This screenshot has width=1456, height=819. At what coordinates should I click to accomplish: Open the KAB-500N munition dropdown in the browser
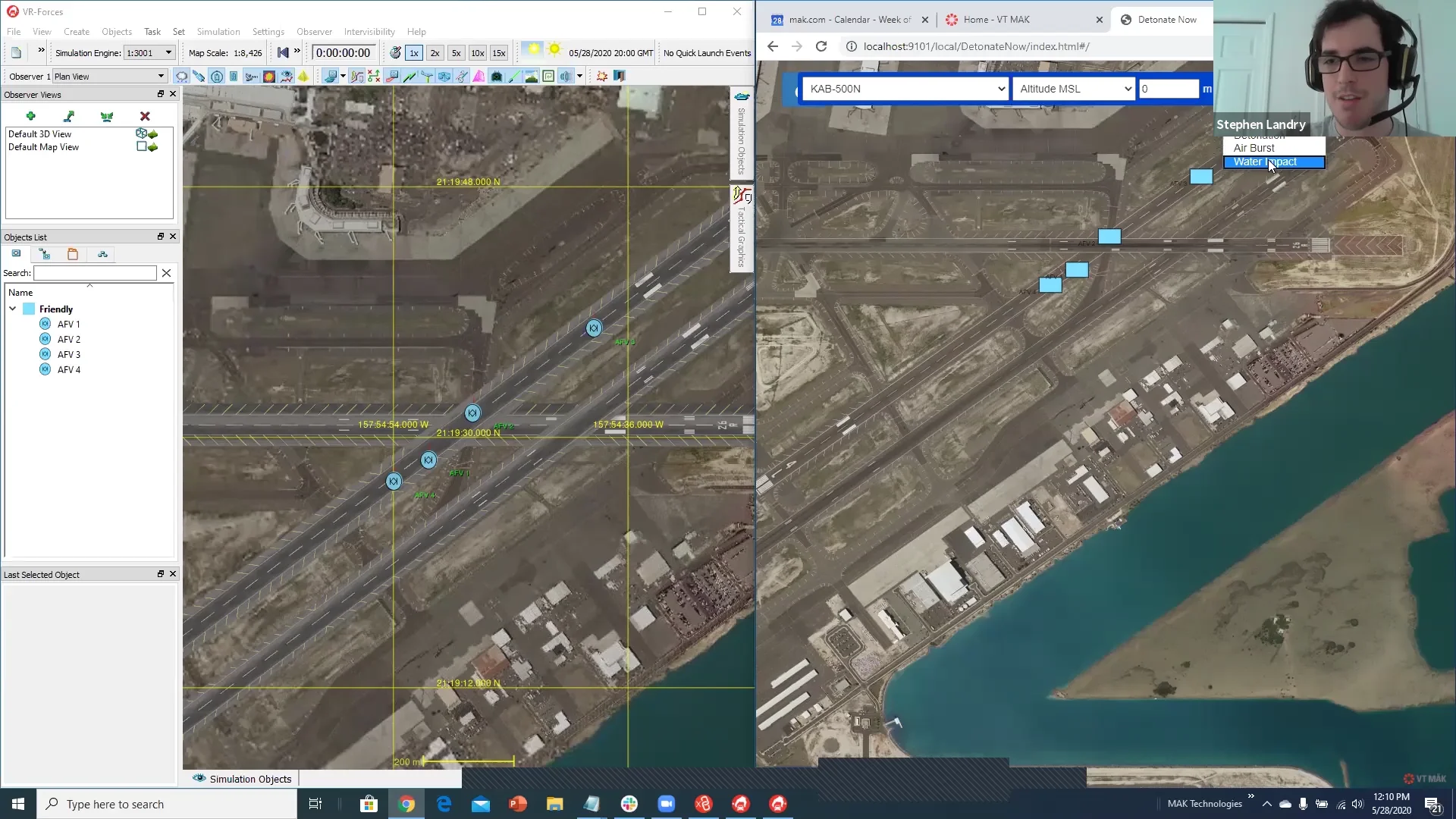[905, 89]
